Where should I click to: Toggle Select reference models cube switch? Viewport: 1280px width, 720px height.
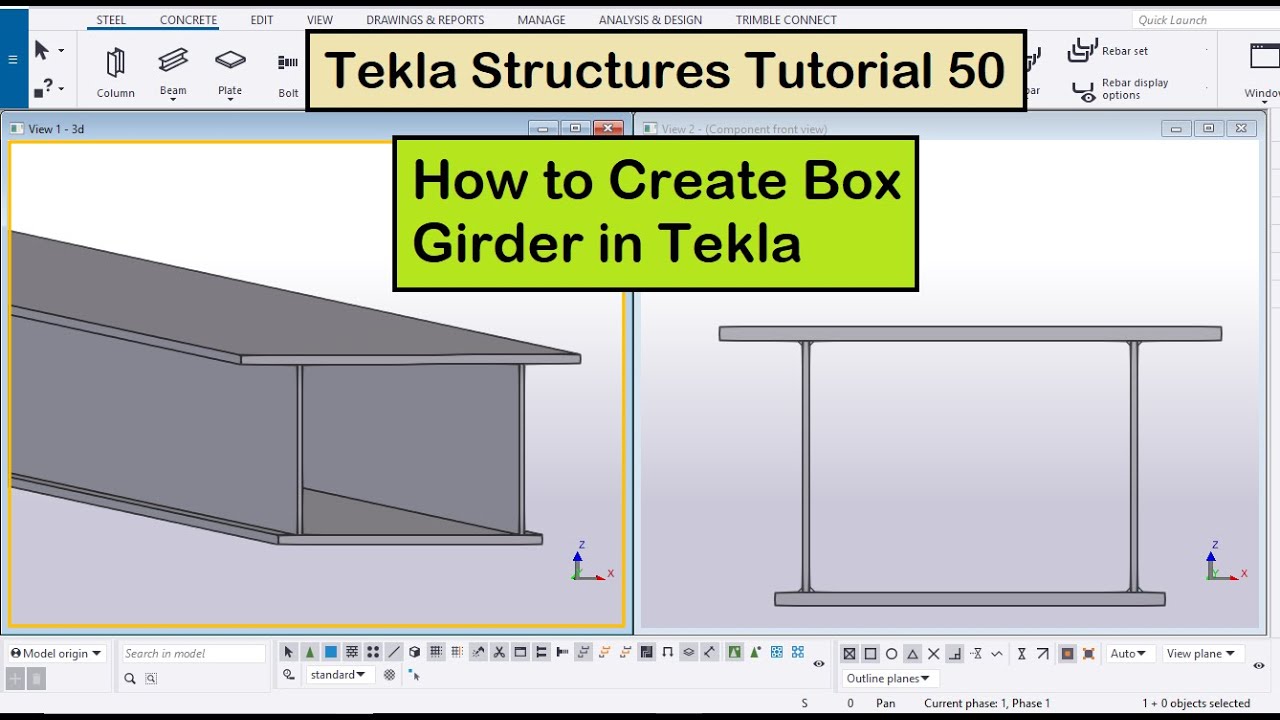pyautogui.click(x=414, y=652)
